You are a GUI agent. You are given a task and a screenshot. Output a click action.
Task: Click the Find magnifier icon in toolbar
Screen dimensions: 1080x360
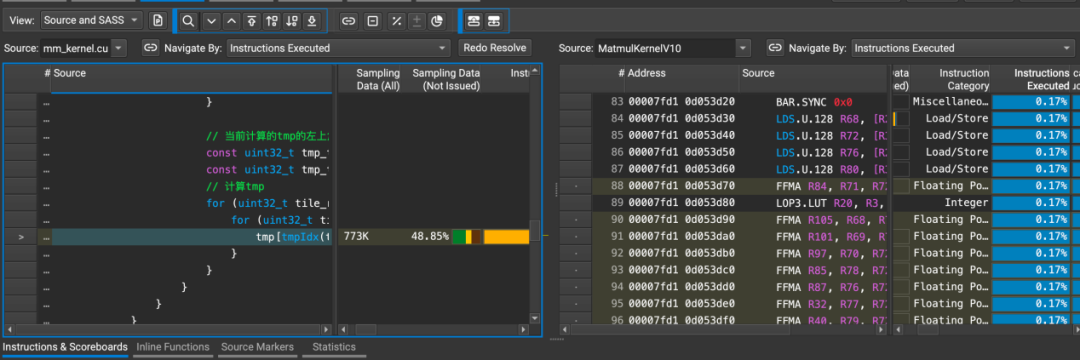click(x=188, y=21)
